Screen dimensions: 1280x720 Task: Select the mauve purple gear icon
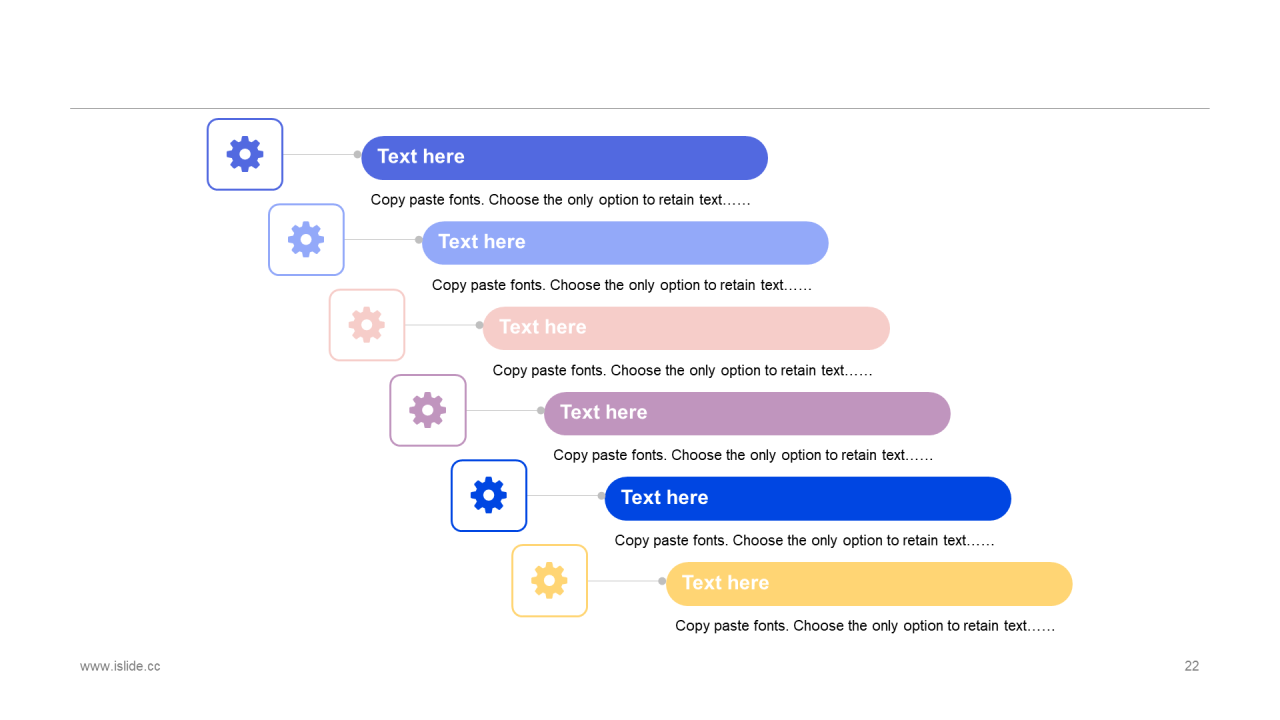(428, 410)
